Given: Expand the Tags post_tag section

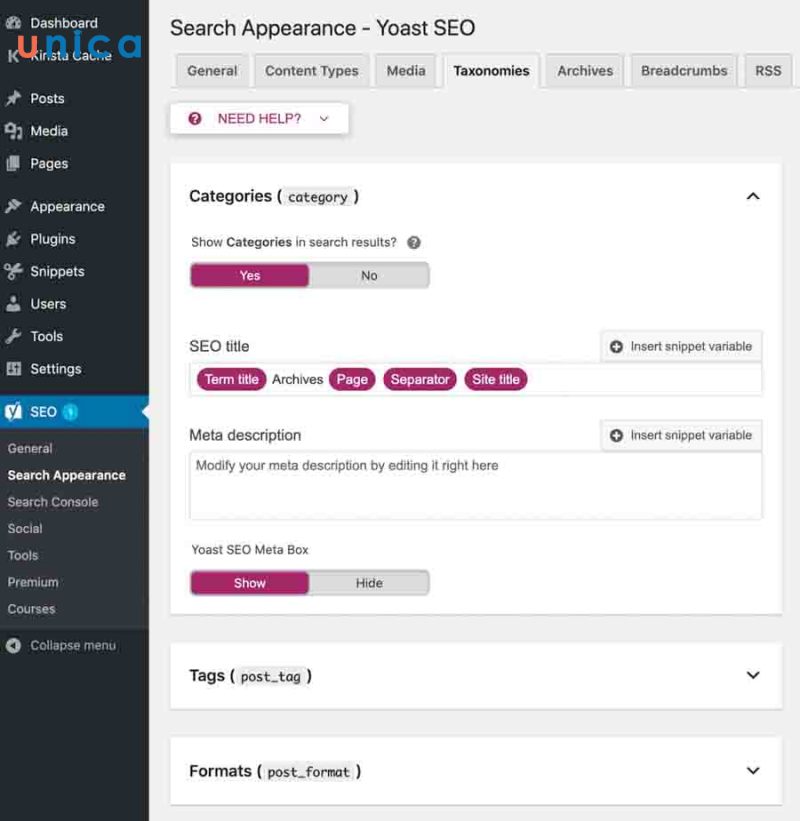Looking at the screenshot, I should click(753, 676).
